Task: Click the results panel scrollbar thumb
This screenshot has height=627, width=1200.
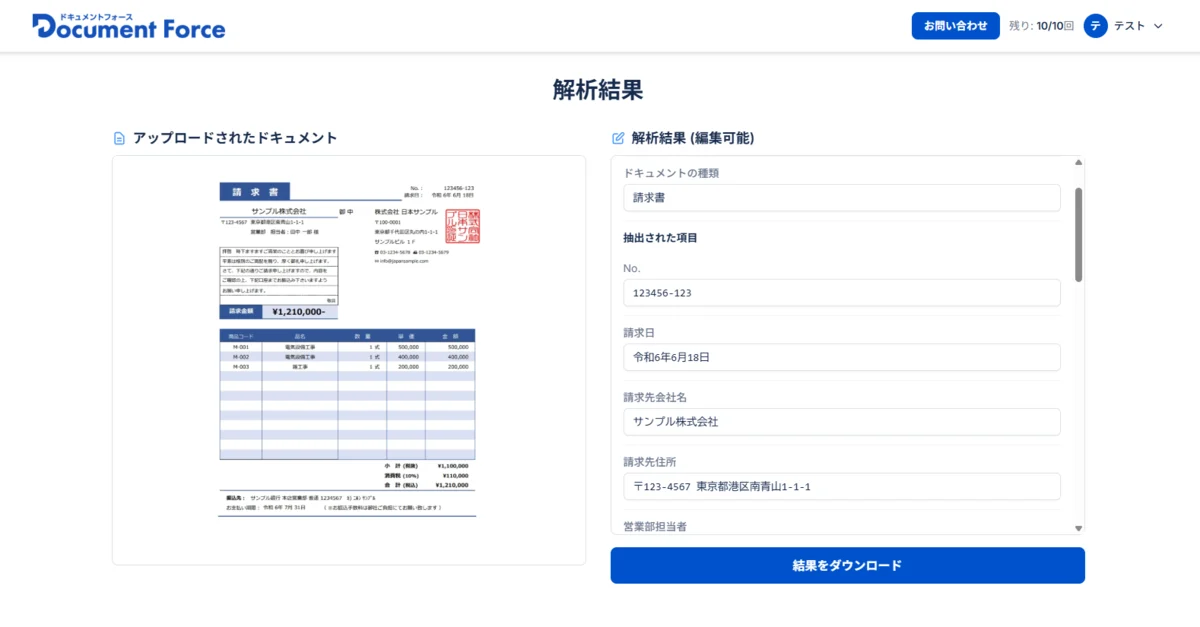Action: point(1078,234)
